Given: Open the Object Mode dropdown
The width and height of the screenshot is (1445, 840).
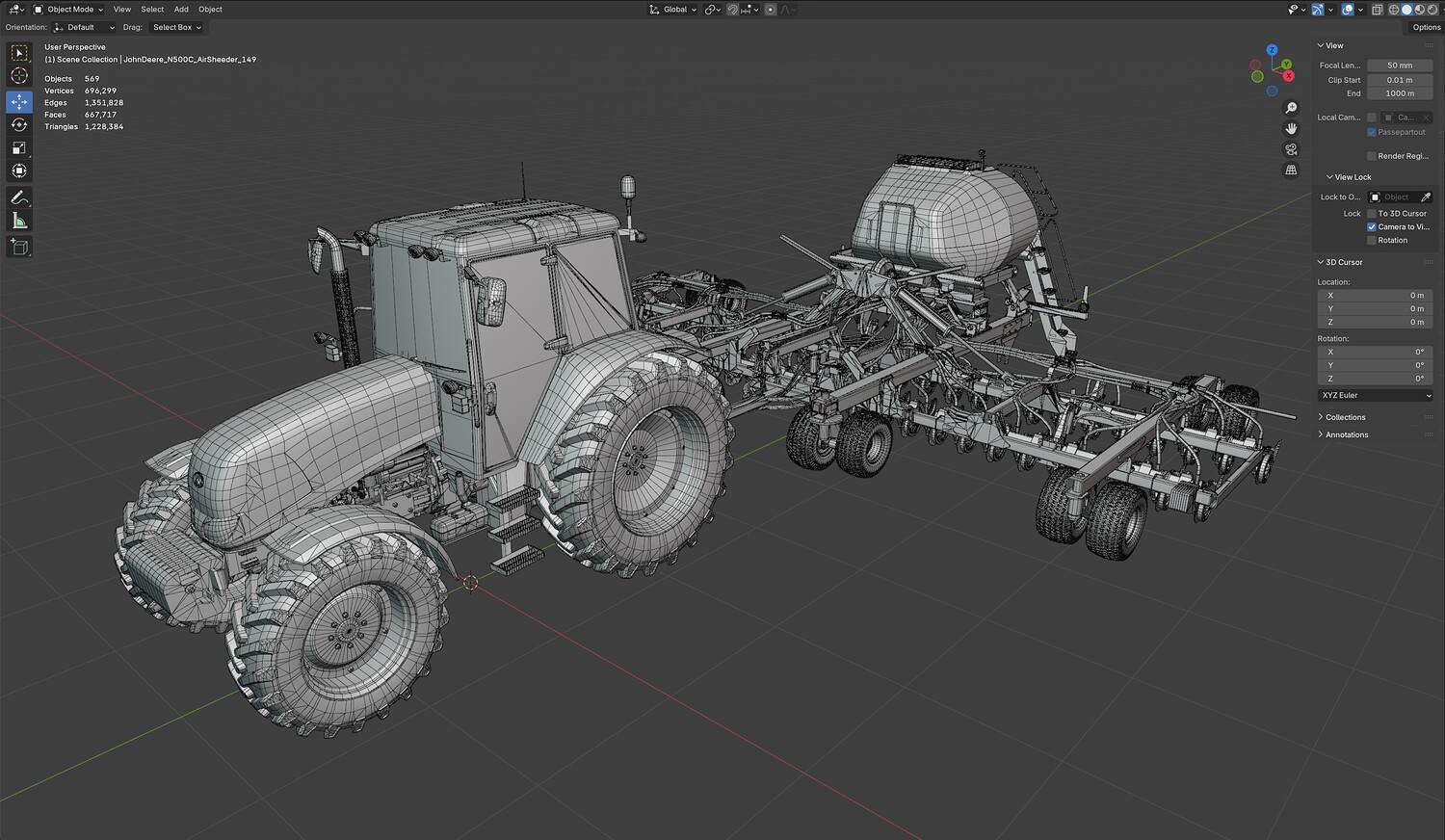Looking at the screenshot, I should pos(68,10).
